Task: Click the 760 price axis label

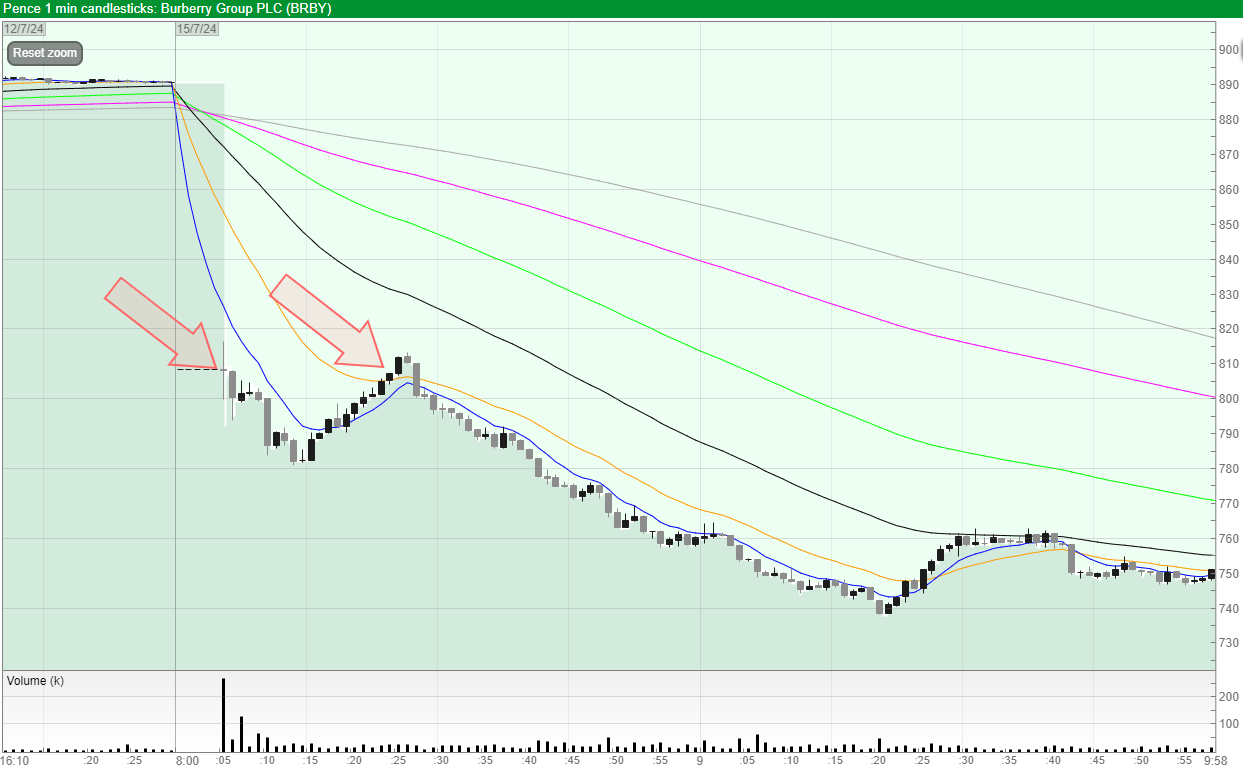Action: (x=1228, y=539)
